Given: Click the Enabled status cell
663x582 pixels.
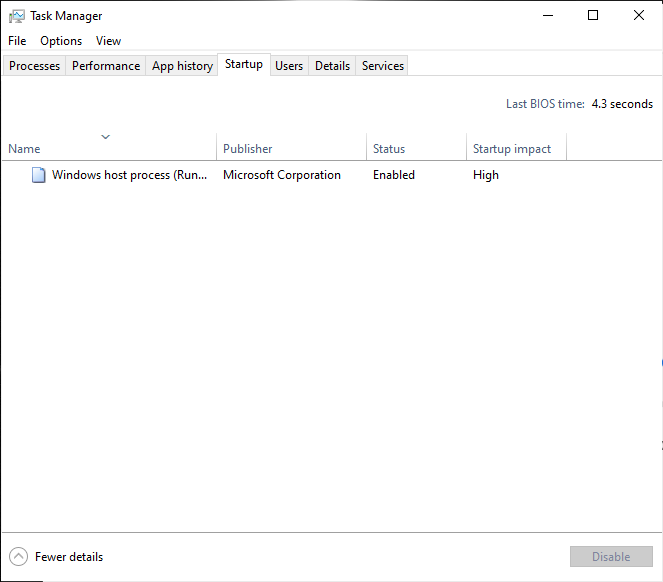Looking at the screenshot, I should coord(394,175).
